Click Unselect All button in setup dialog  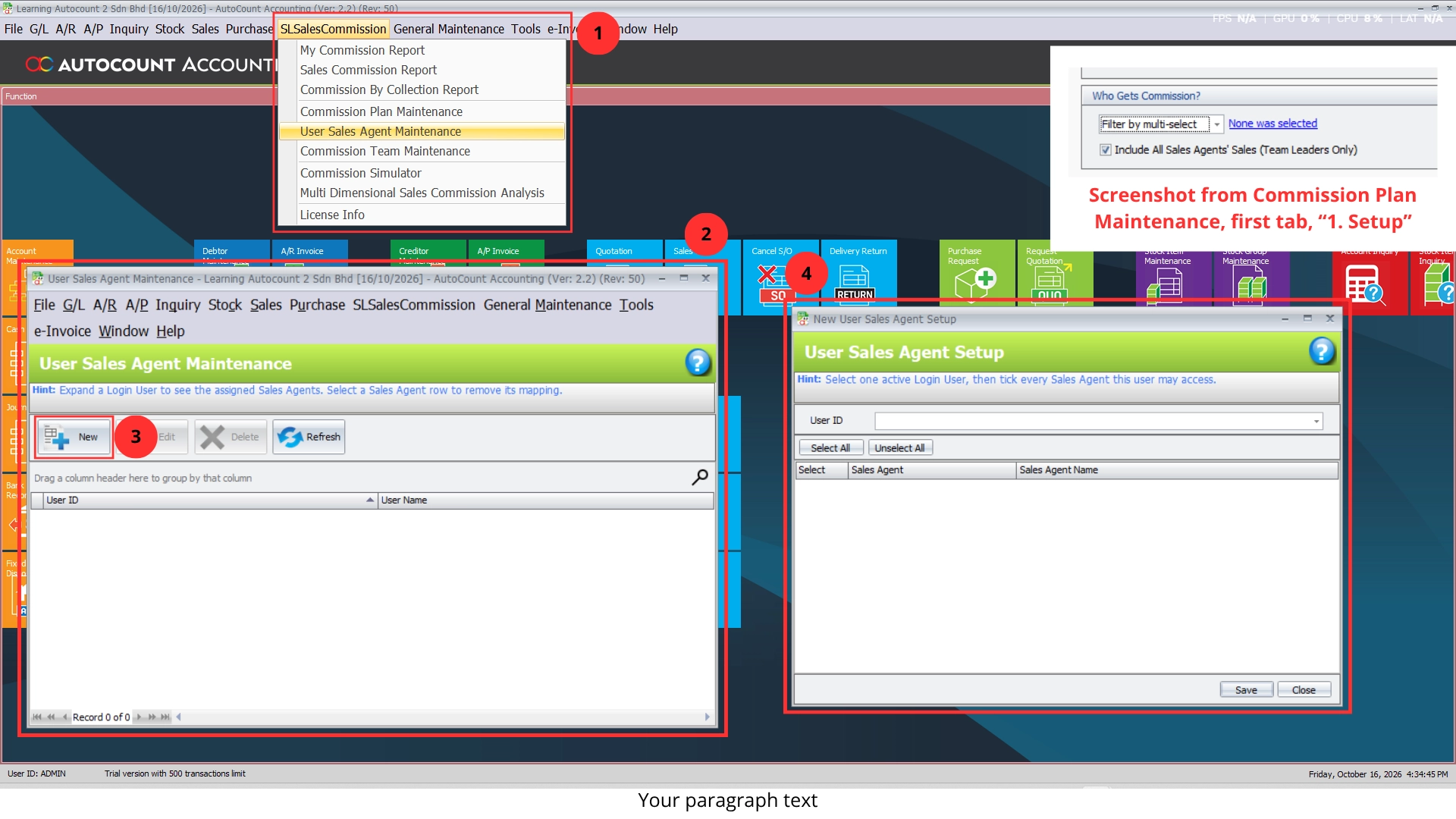[x=899, y=448]
